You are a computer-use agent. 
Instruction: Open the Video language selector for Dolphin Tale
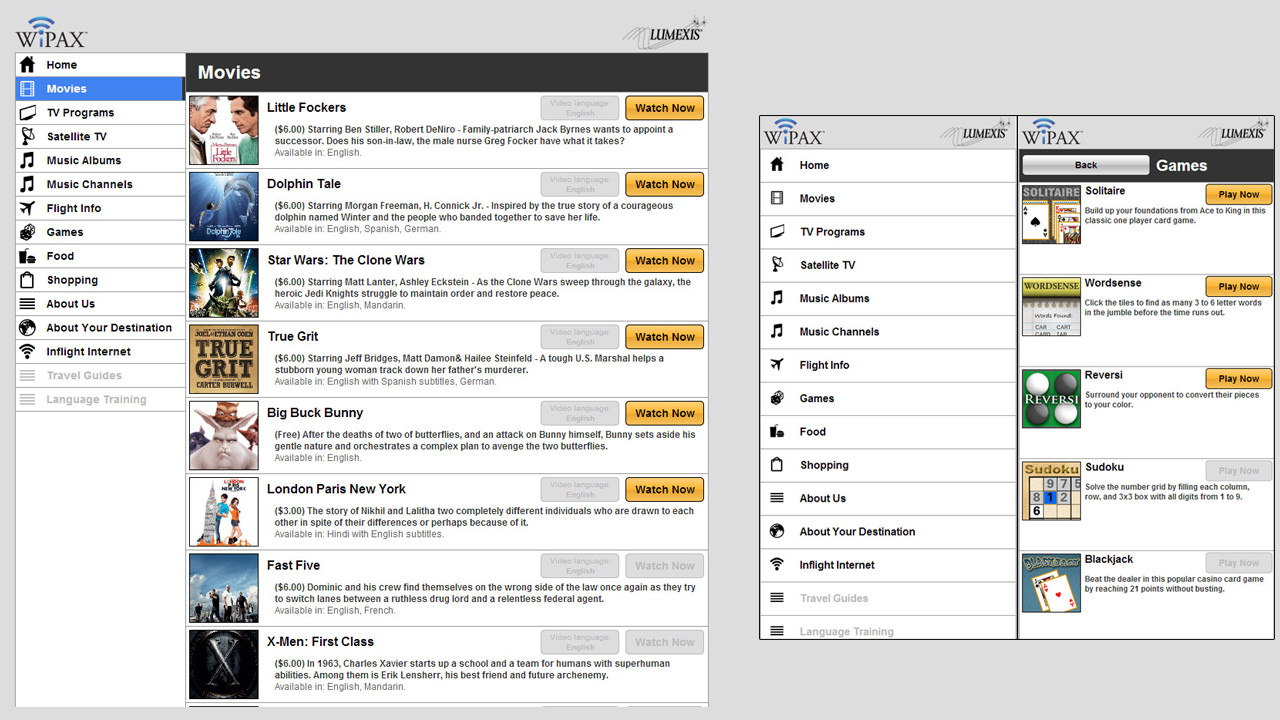[580, 184]
